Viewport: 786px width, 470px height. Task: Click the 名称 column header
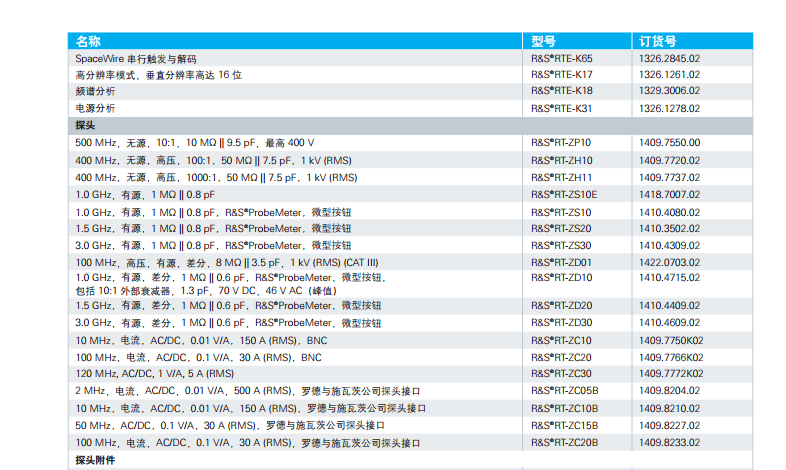click(x=88, y=41)
